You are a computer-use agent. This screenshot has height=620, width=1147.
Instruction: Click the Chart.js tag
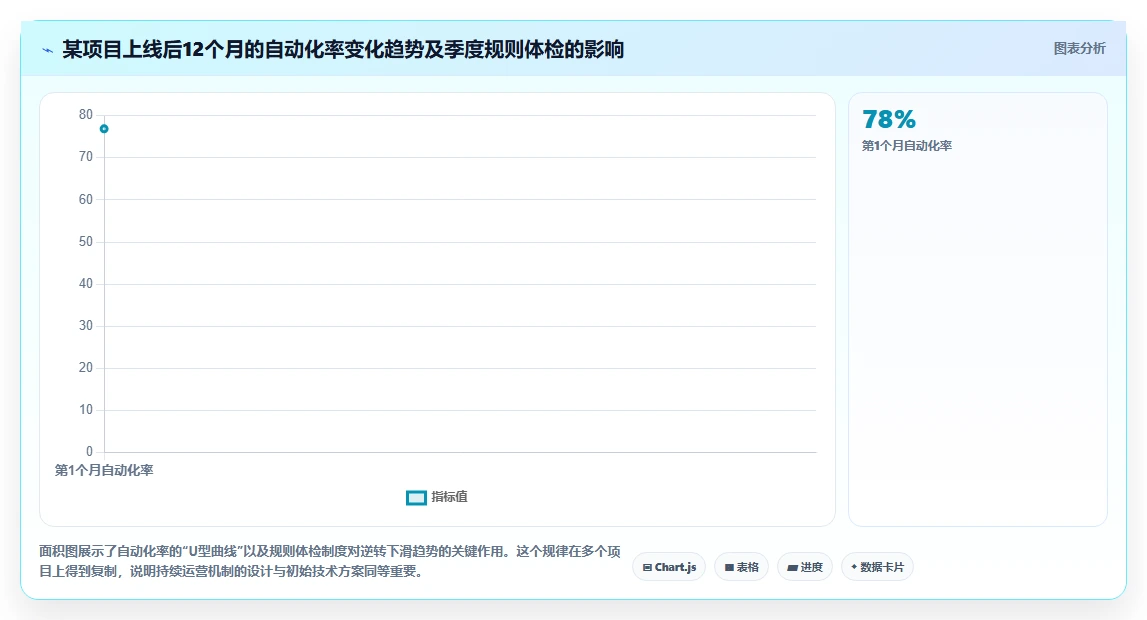coord(669,567)
